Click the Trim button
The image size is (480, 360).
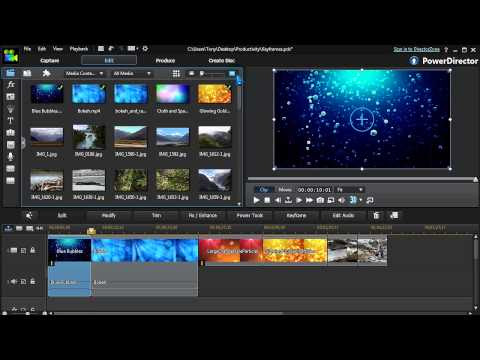(156, 215)
